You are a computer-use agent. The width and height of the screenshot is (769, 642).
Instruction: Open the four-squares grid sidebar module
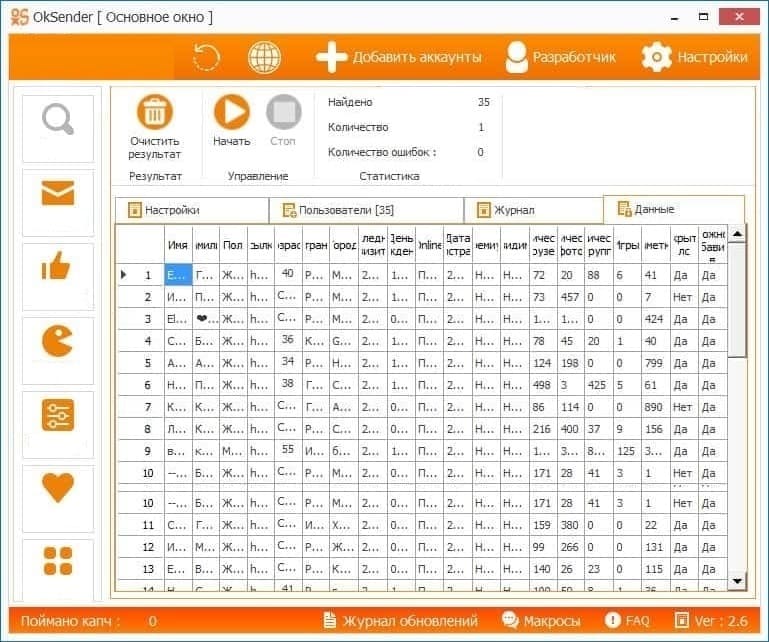click(58, 569)
